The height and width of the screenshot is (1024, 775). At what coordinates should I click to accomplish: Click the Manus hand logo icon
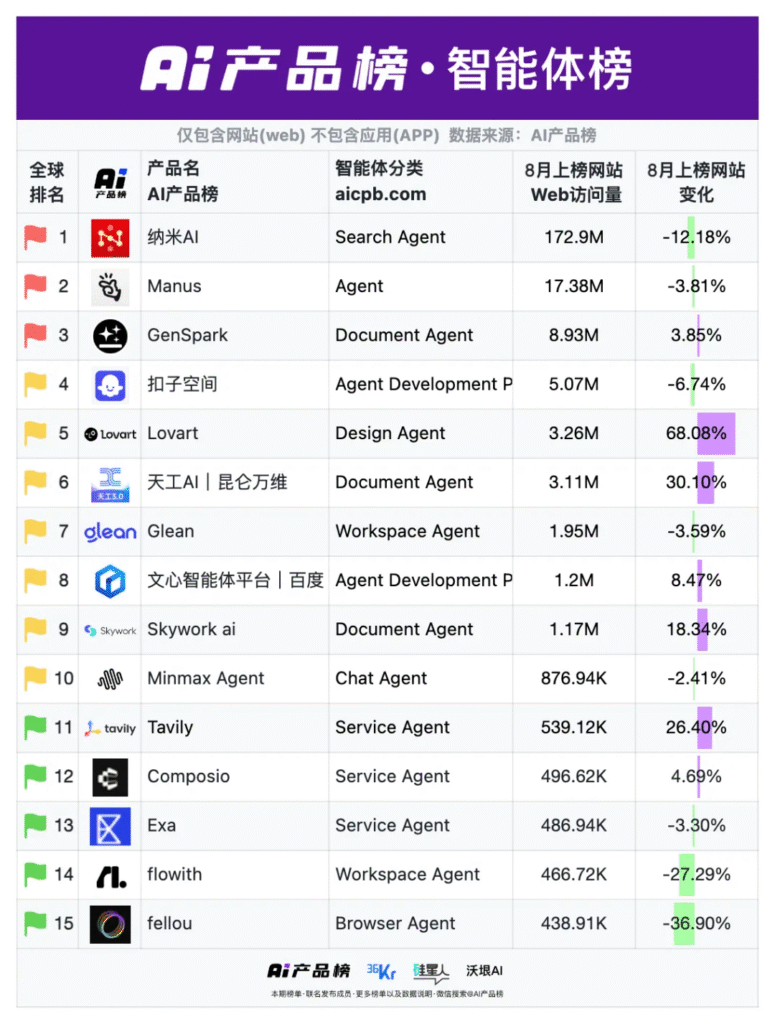tap(110, 287)
